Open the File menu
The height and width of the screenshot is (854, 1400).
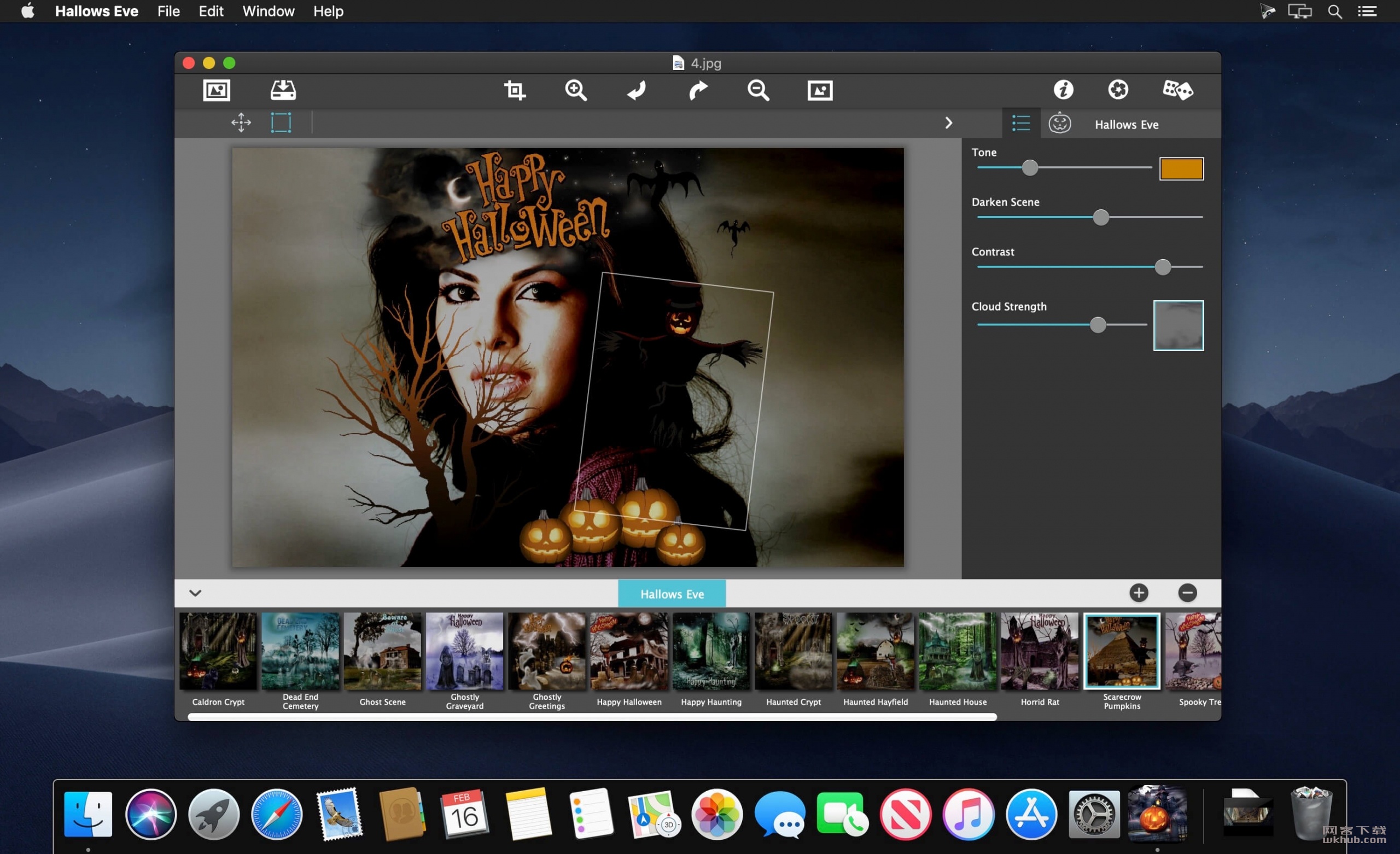[x=168, y=11]
